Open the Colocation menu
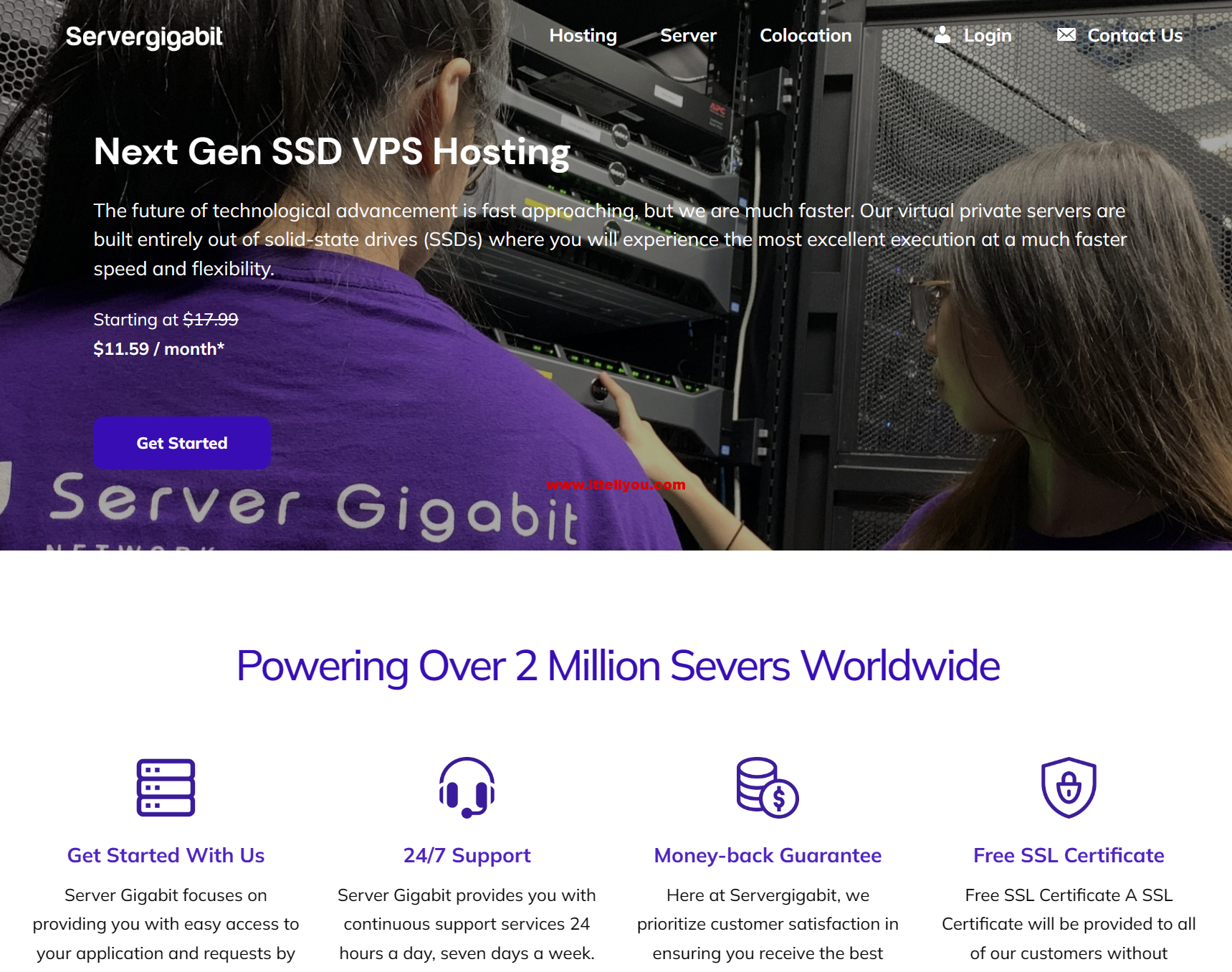This screenshot has height=972, width=1232. 806,35
